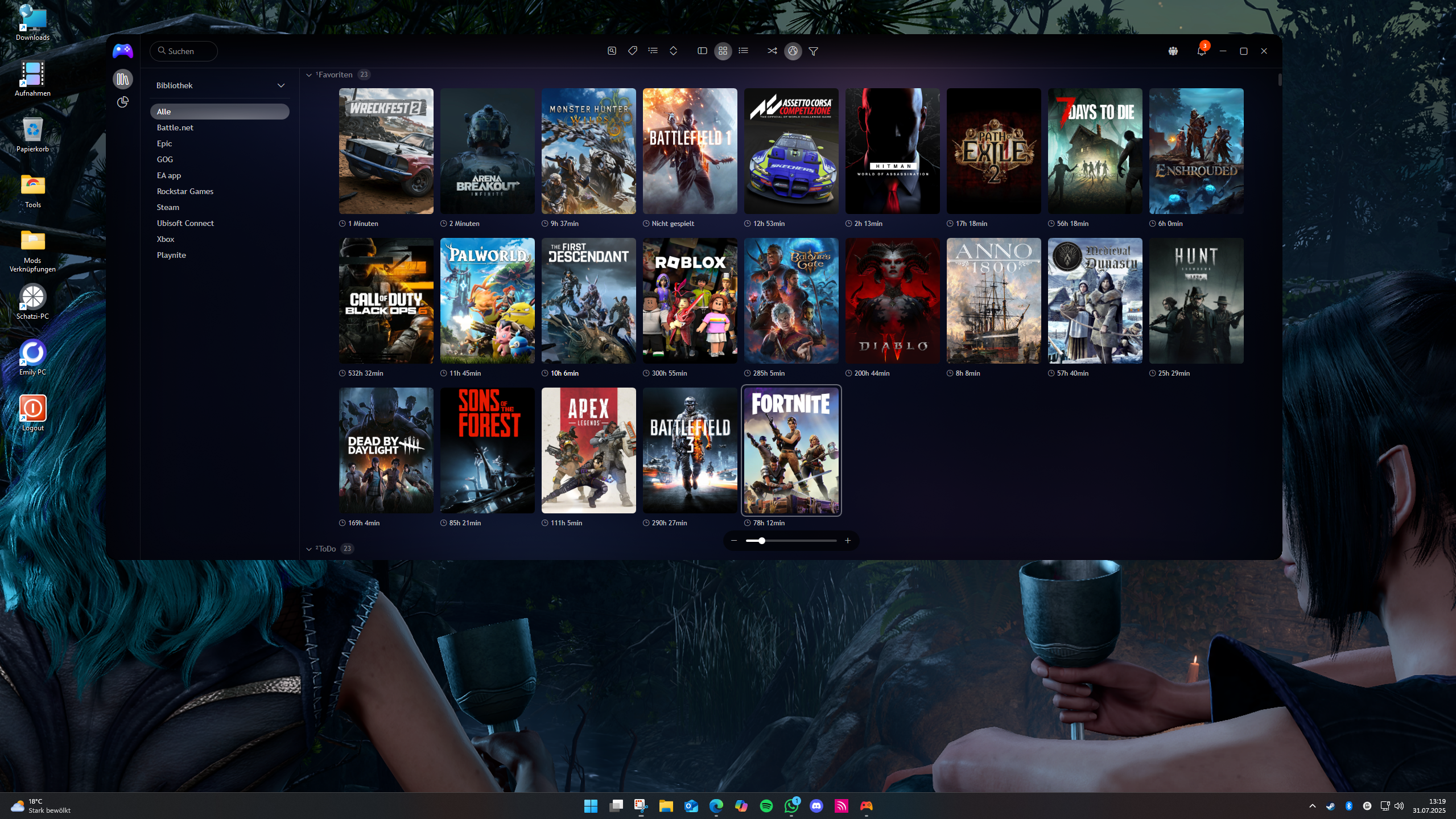Open the notifications bell icon
Screen dimensions: 1456x819
[x=1201, y=51]
